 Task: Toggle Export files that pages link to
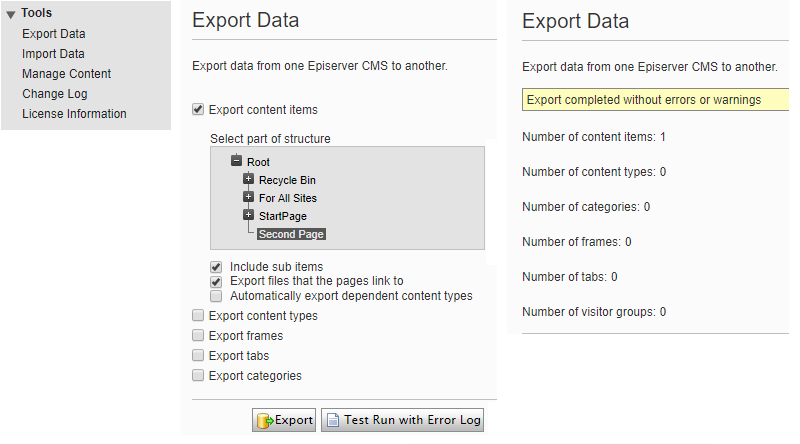pyautogui.click(x=216, y=282)
